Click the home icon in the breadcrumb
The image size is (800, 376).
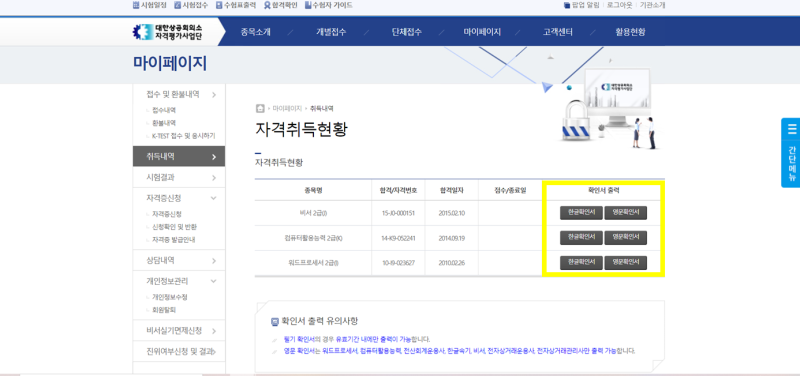(260, 108)
